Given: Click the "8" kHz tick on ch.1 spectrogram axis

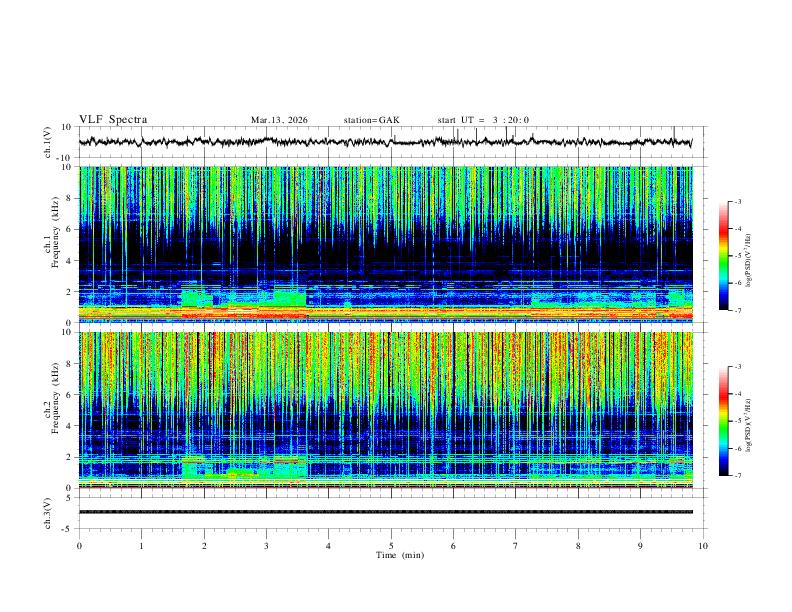Looking at the screenshot, I should click(x=70, y=198).
